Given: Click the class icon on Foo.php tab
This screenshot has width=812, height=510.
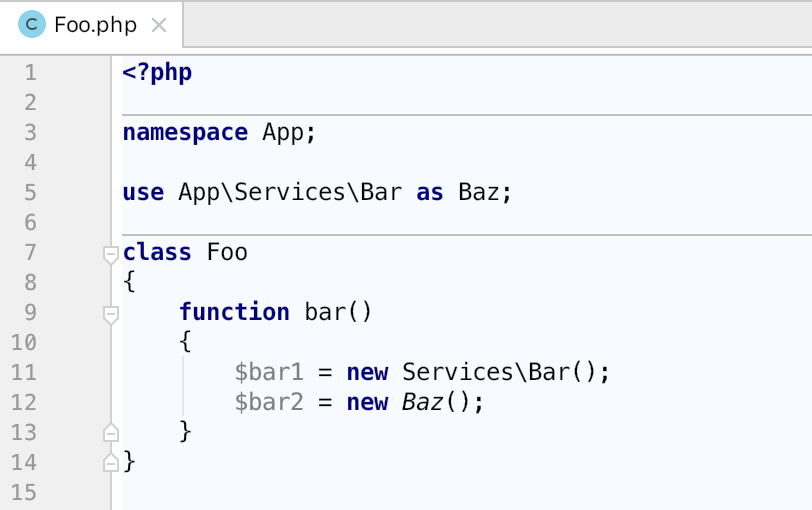Looking at the screenshot, I should point(32,24).
